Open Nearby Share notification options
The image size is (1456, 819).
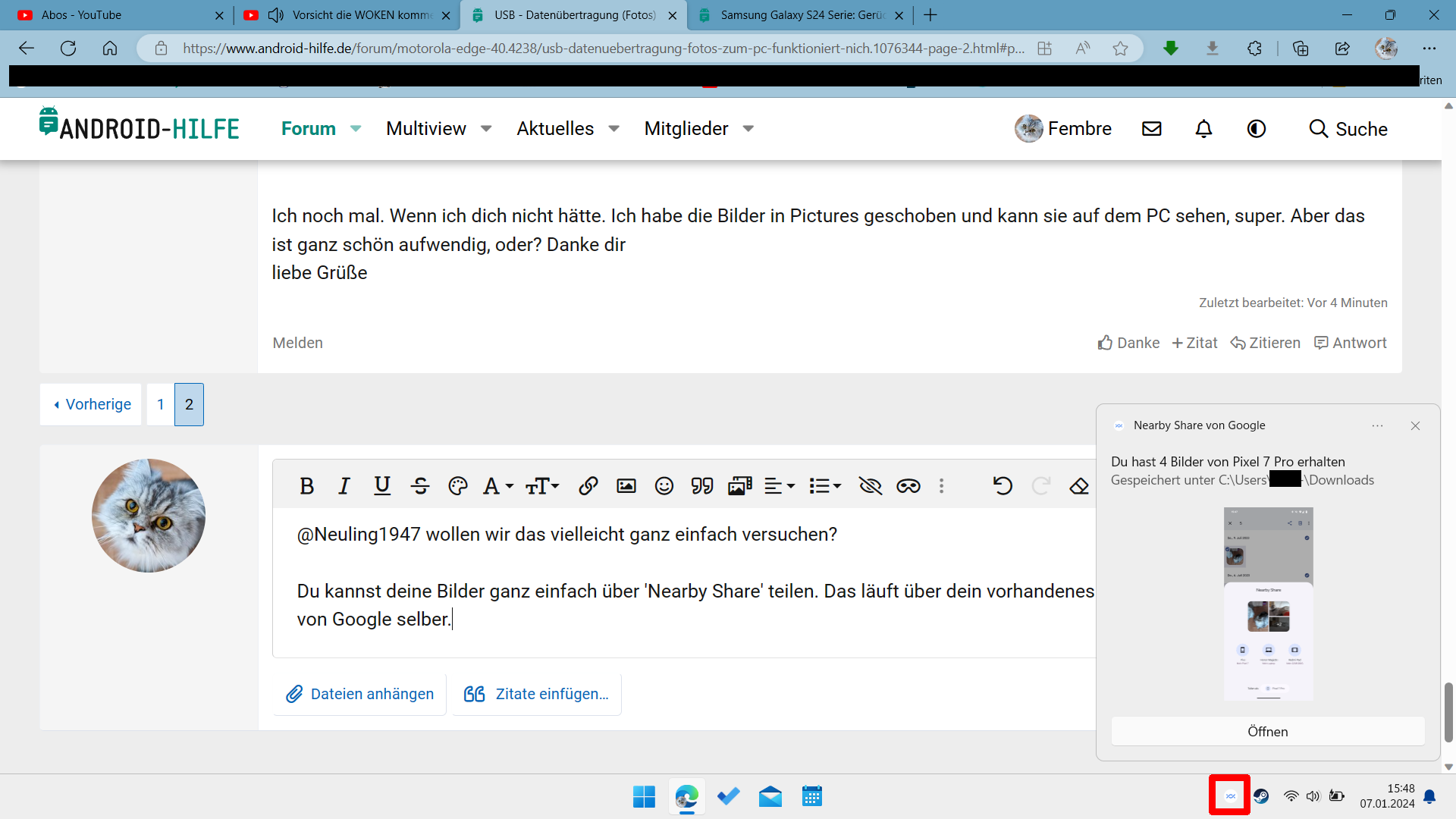[x=1377, y=426]
